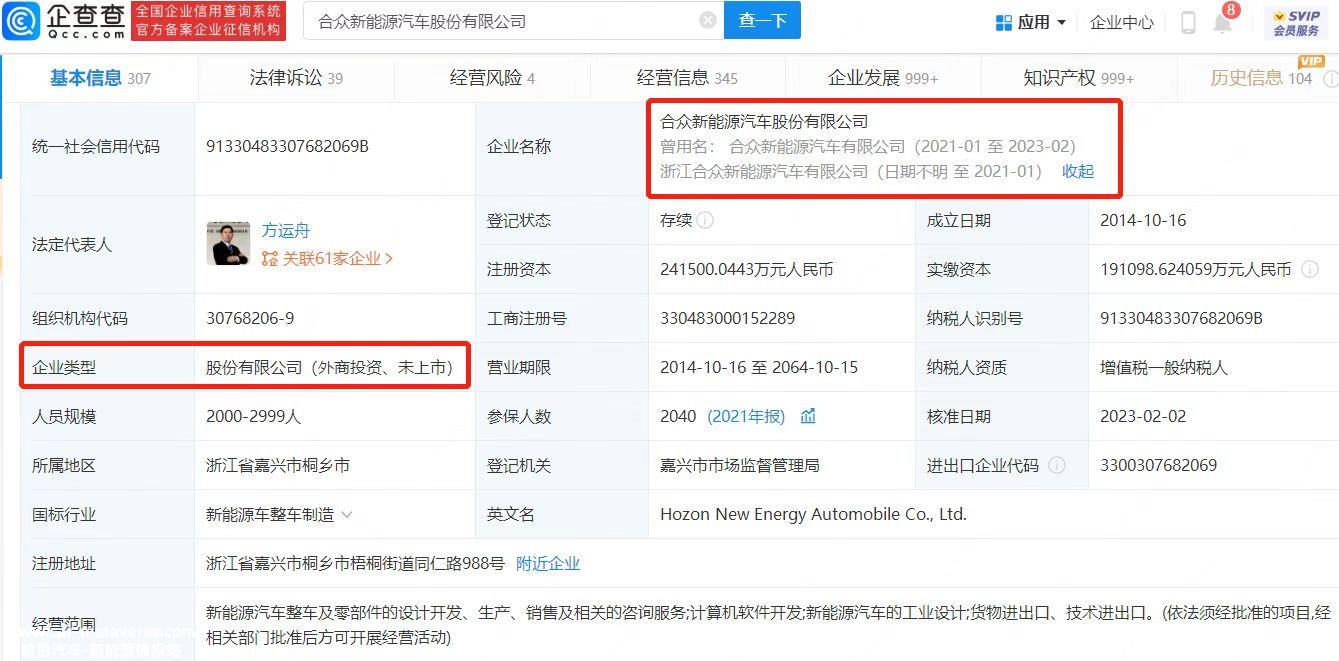Screen dimensions: 1339x661
Task: Click 嘉兴市市场监督管理局 registration authority
Action: pos(740,465)
